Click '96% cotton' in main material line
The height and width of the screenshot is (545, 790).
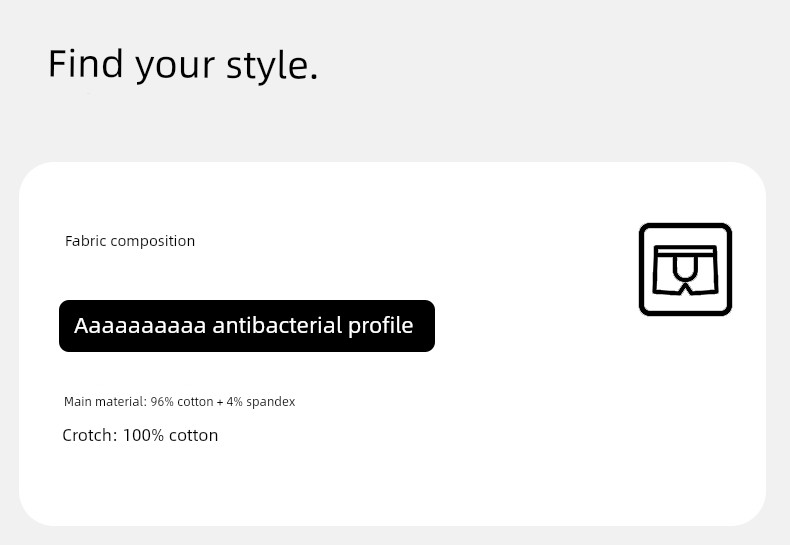point(182,401)
